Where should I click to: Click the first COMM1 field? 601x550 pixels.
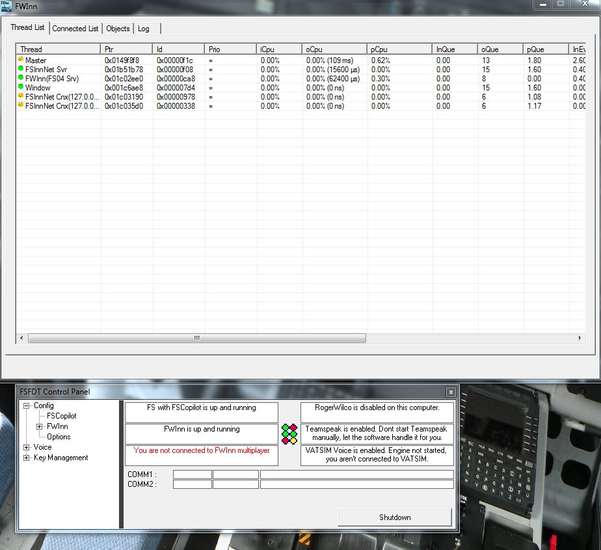[x=192, y=474]
